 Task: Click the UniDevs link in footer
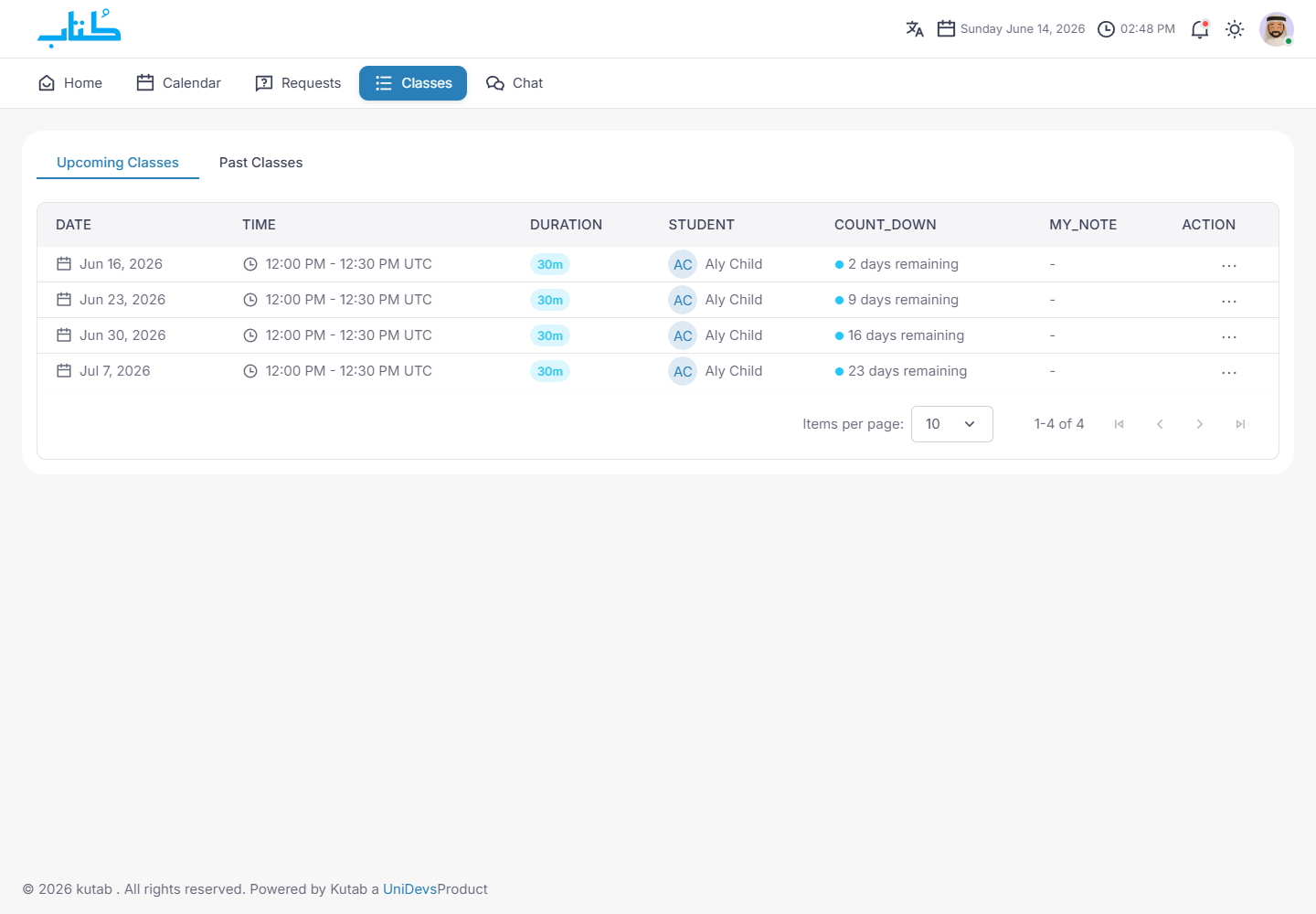[409, 889]
